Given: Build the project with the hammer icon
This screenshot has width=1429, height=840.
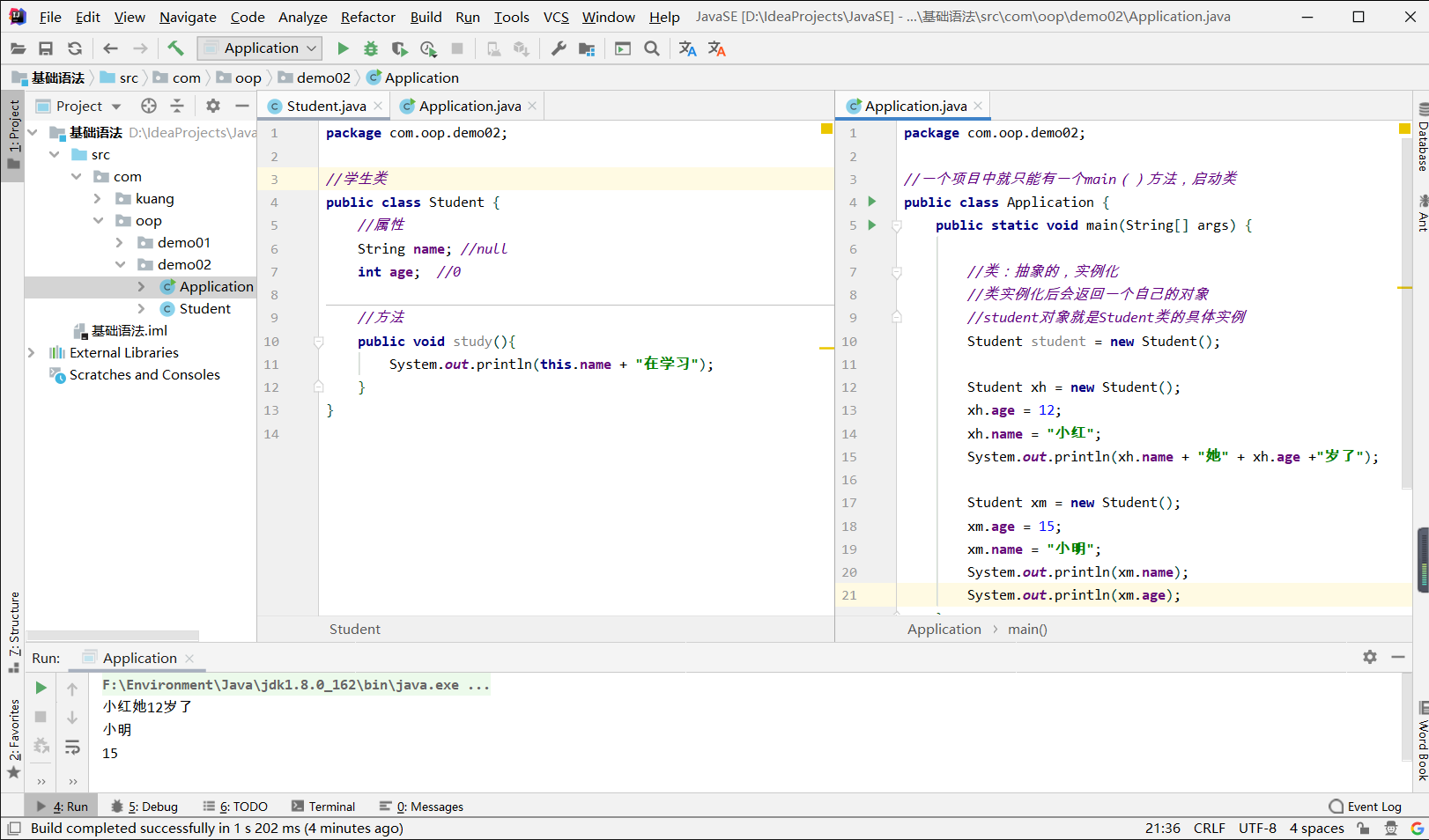Looking at the screenshot, I should coord(175,48).
